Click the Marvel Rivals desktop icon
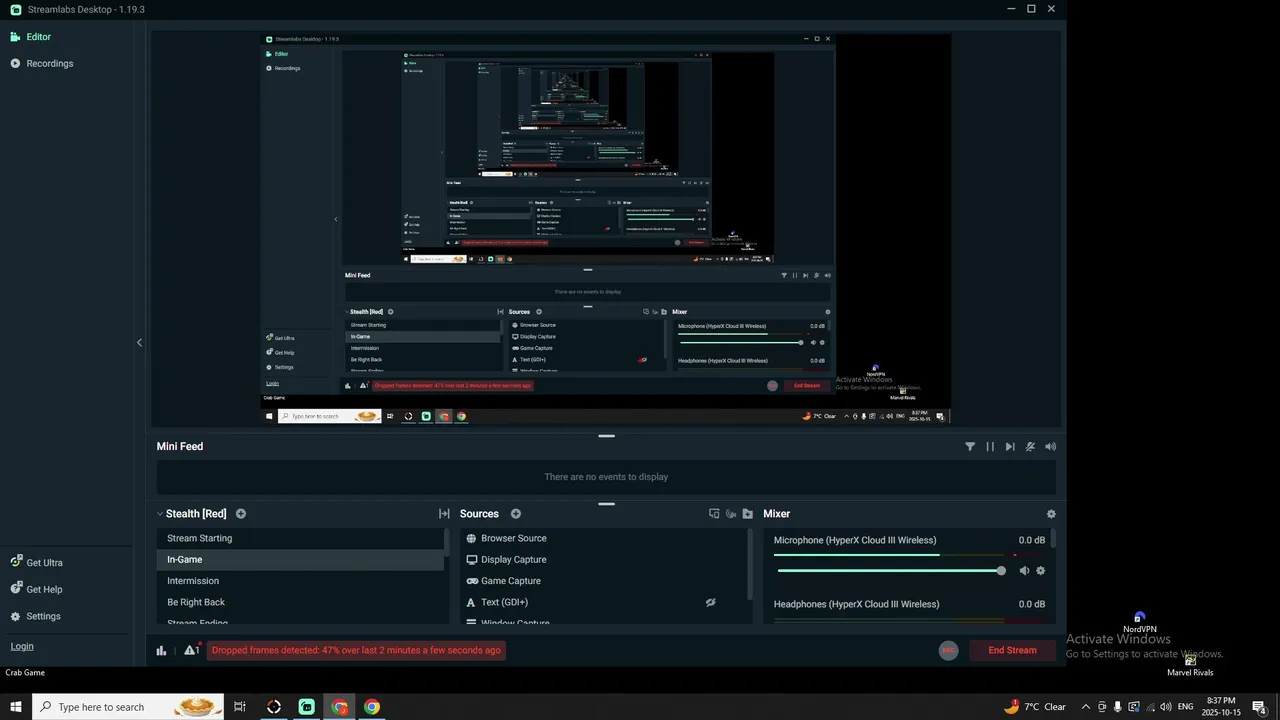The image size is (1280, 720). click(x=1190, y=666)
